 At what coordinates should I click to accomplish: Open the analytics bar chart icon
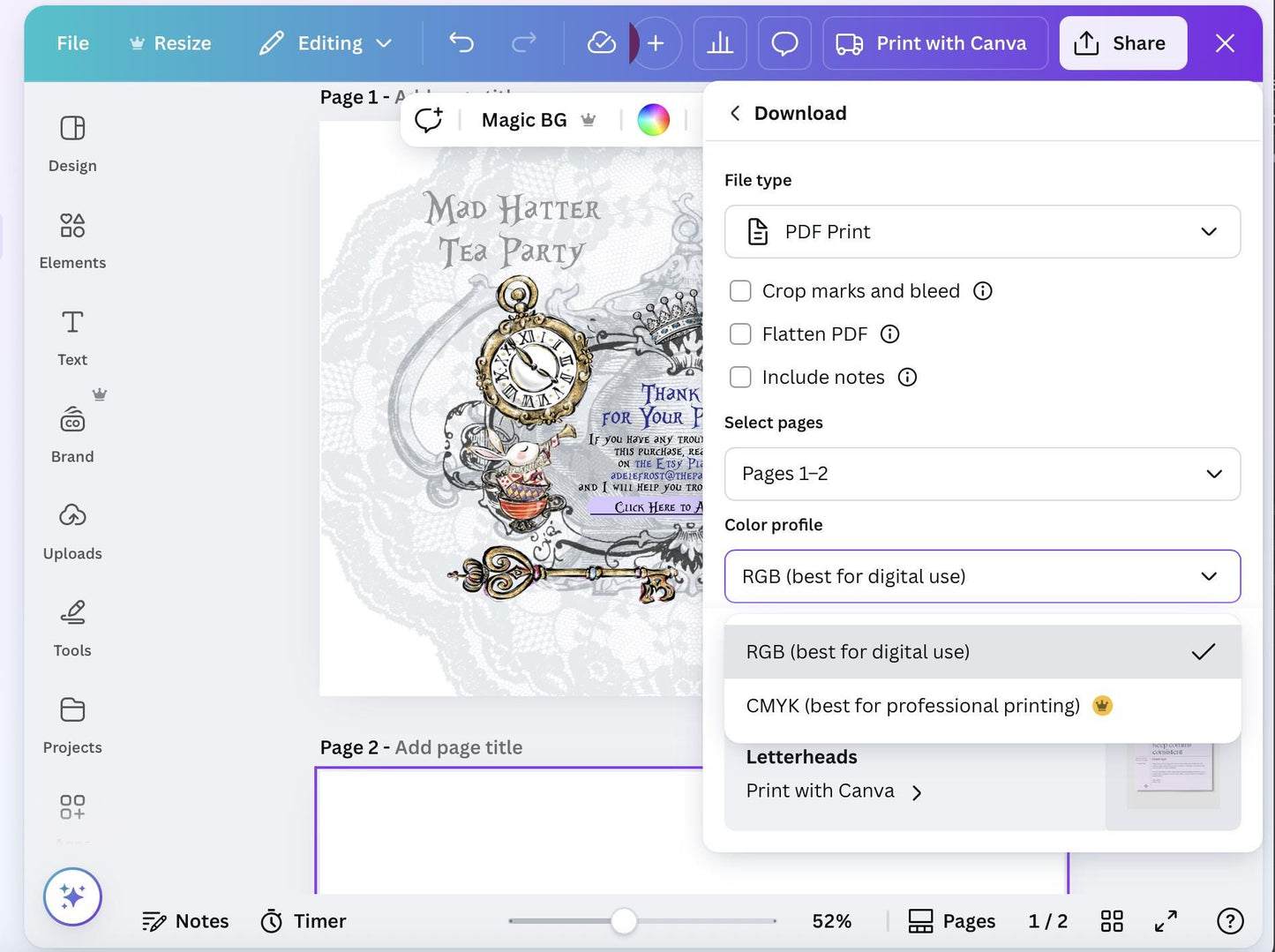tap(720, 42)
